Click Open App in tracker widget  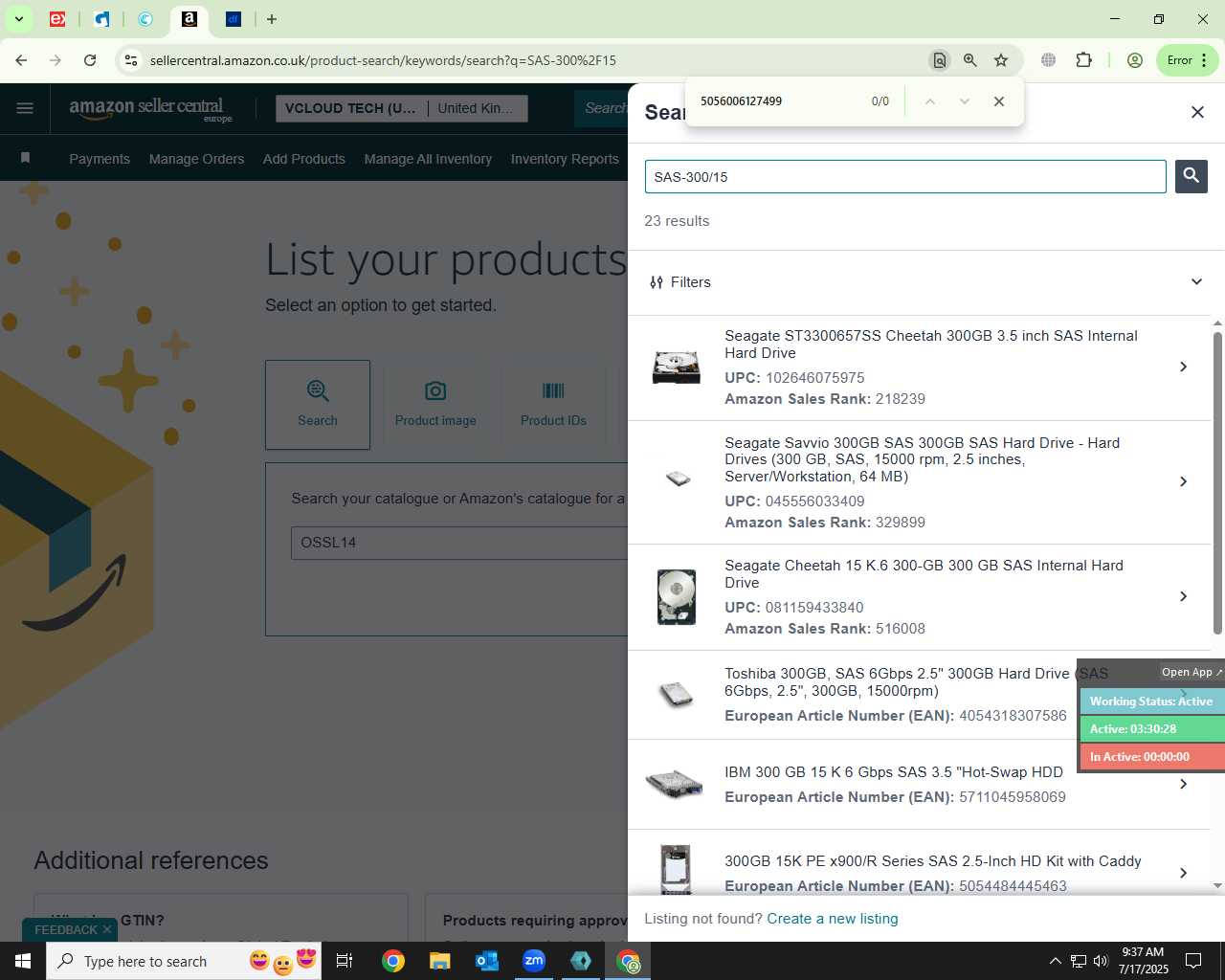(1192, 672)
